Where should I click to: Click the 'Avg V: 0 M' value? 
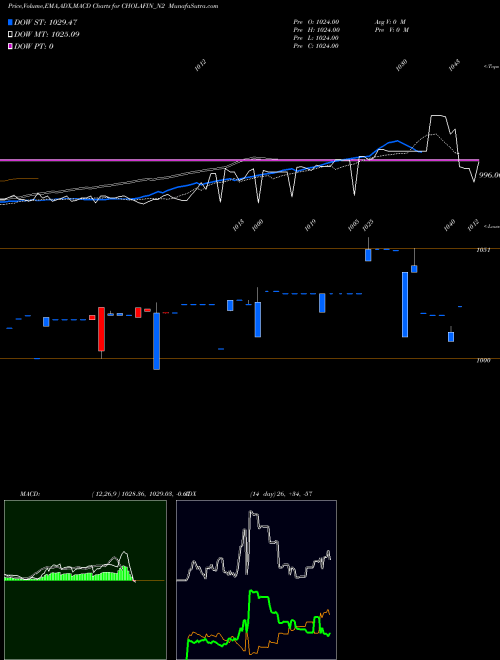pos(390,22)
